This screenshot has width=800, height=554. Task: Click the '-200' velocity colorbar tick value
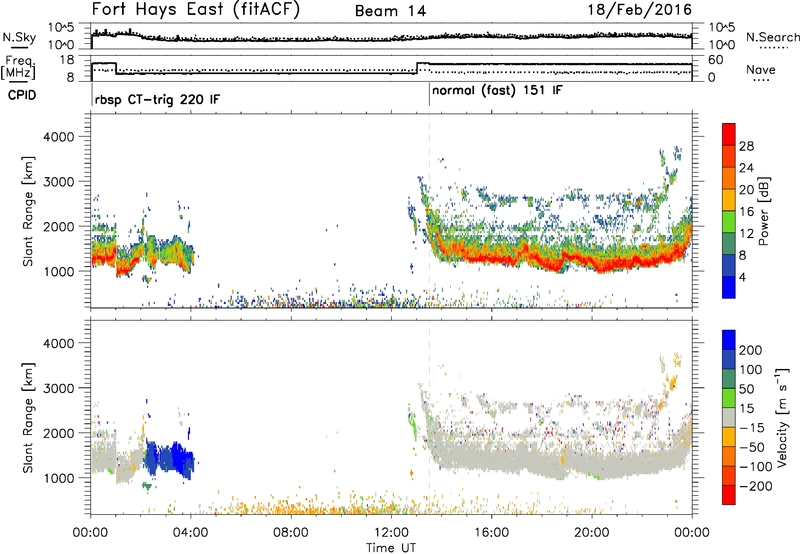point(755,486)
